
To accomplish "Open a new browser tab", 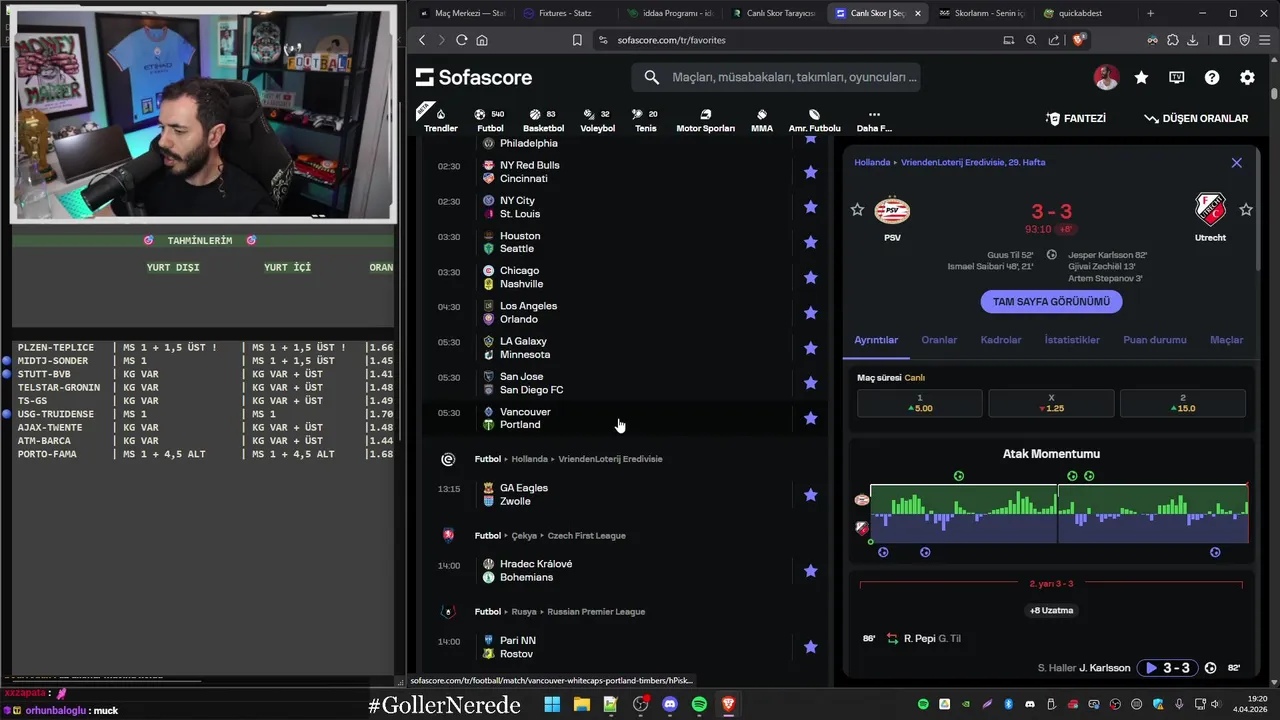I will 1150,13.
